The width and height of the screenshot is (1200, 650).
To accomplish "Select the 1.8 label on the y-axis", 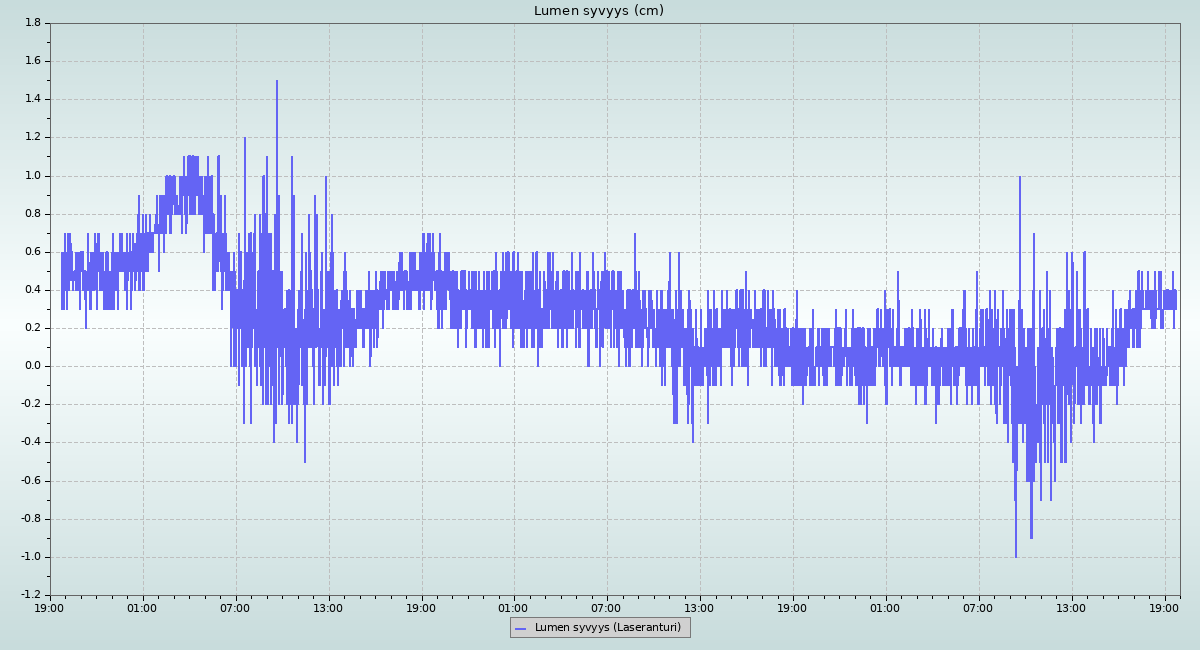I will pyautogui.click(x=32, y=23).
